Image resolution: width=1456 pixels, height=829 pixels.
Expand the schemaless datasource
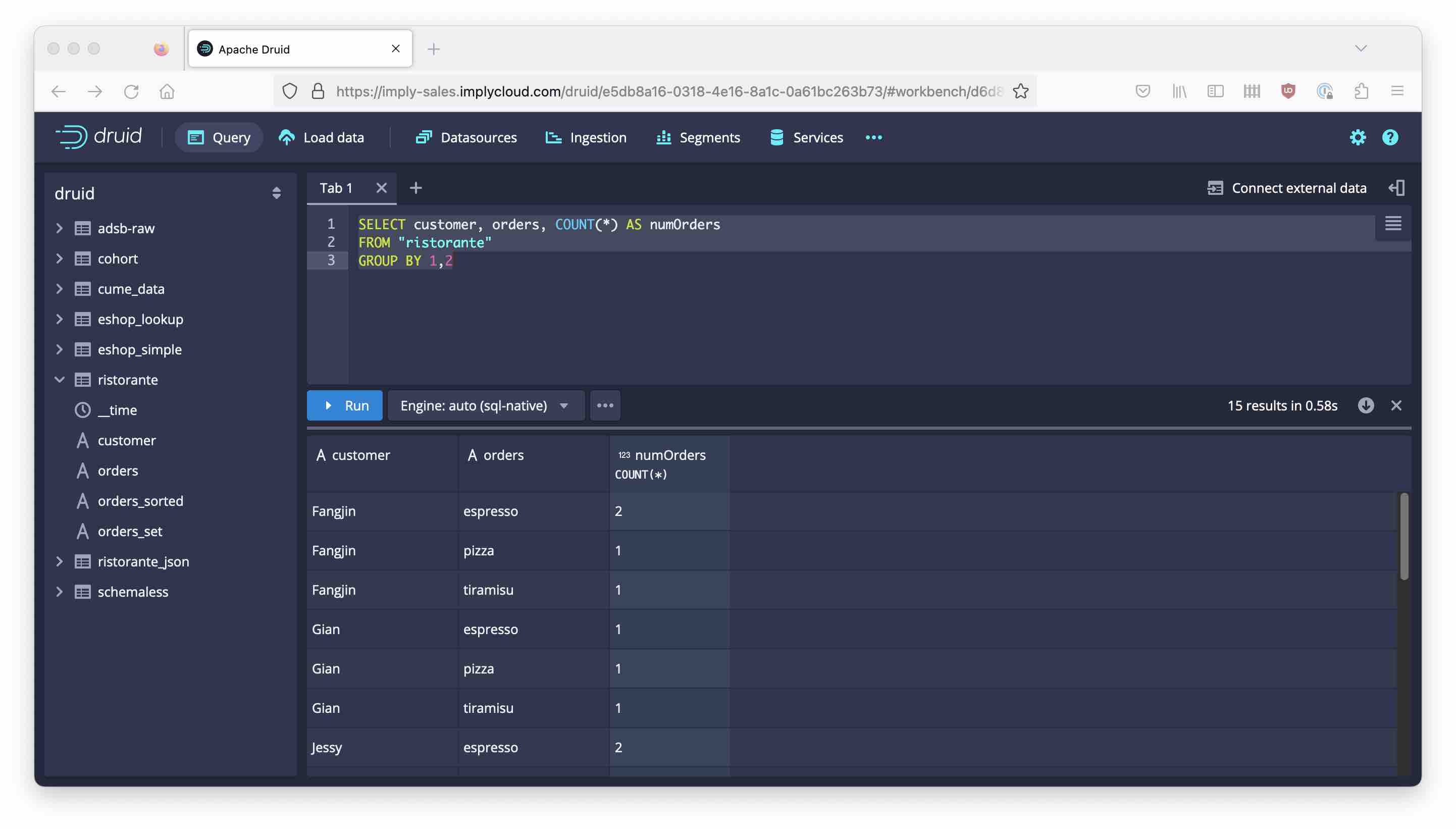60,592
